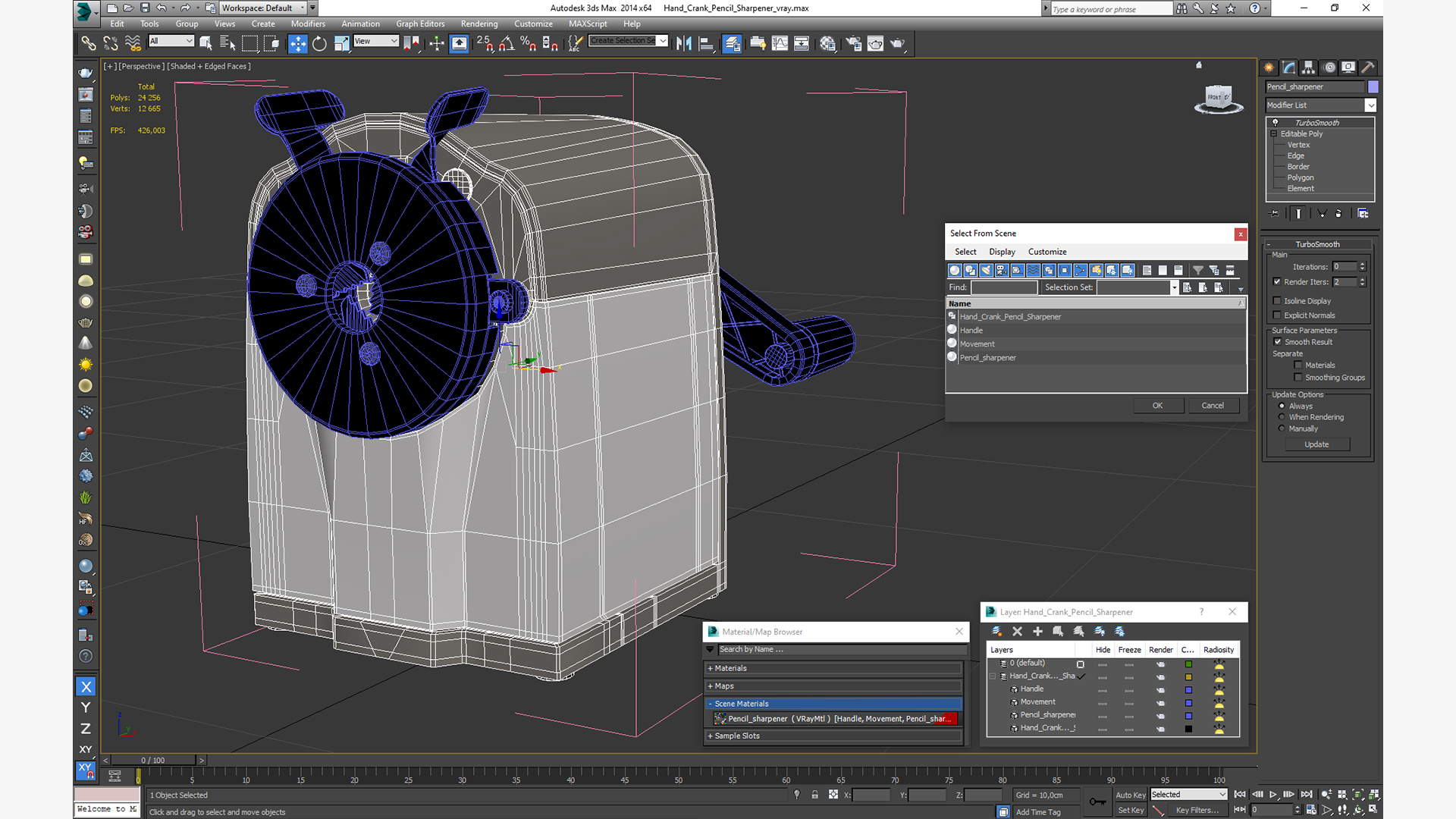Open the MAXScript menu
This screenshot has height=819, width=1456.
pos(588,24)
